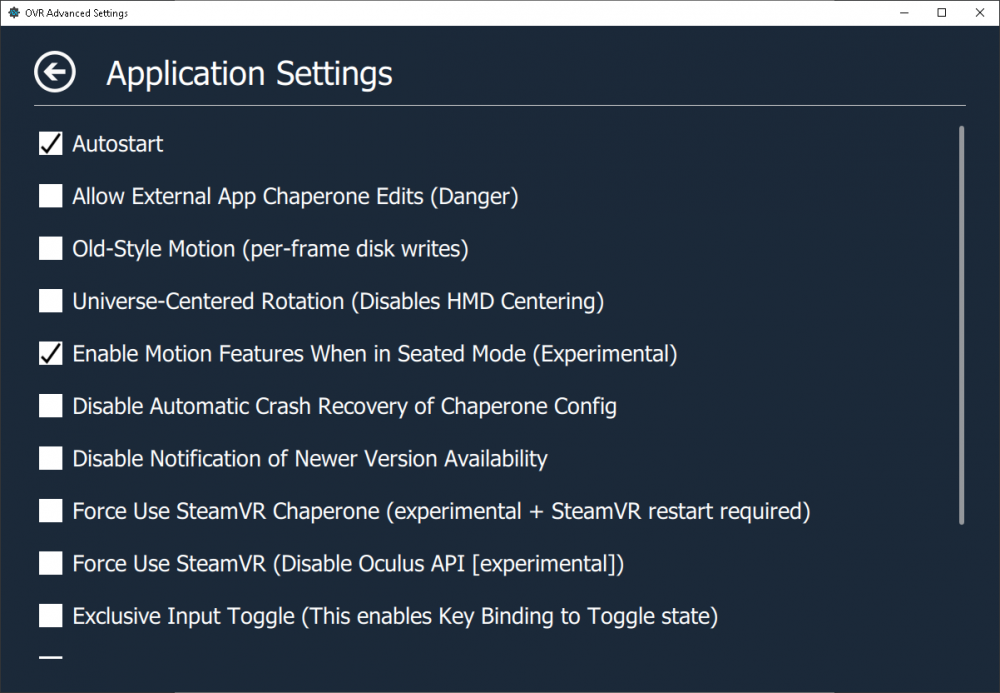Click the OVR Advanced Settings title icon
This screenshot has width=1000, height=693.
[x=13, y=13]
